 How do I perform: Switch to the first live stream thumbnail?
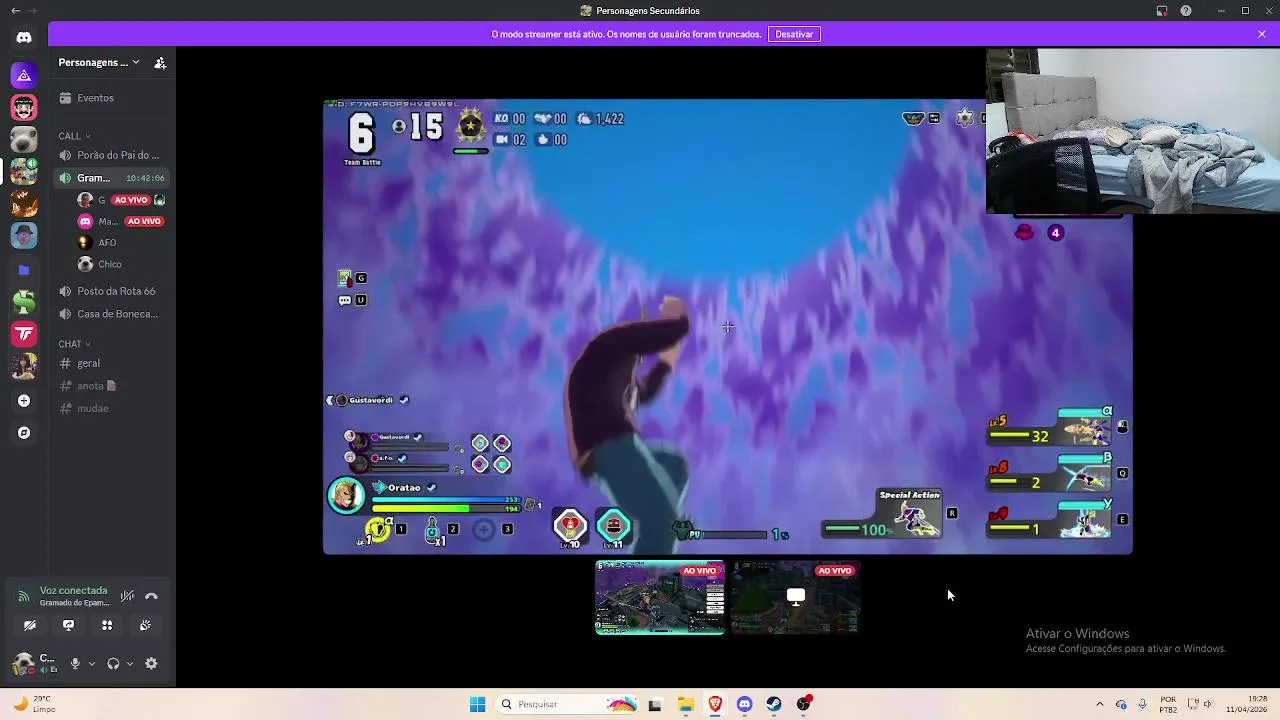point(660,597)
